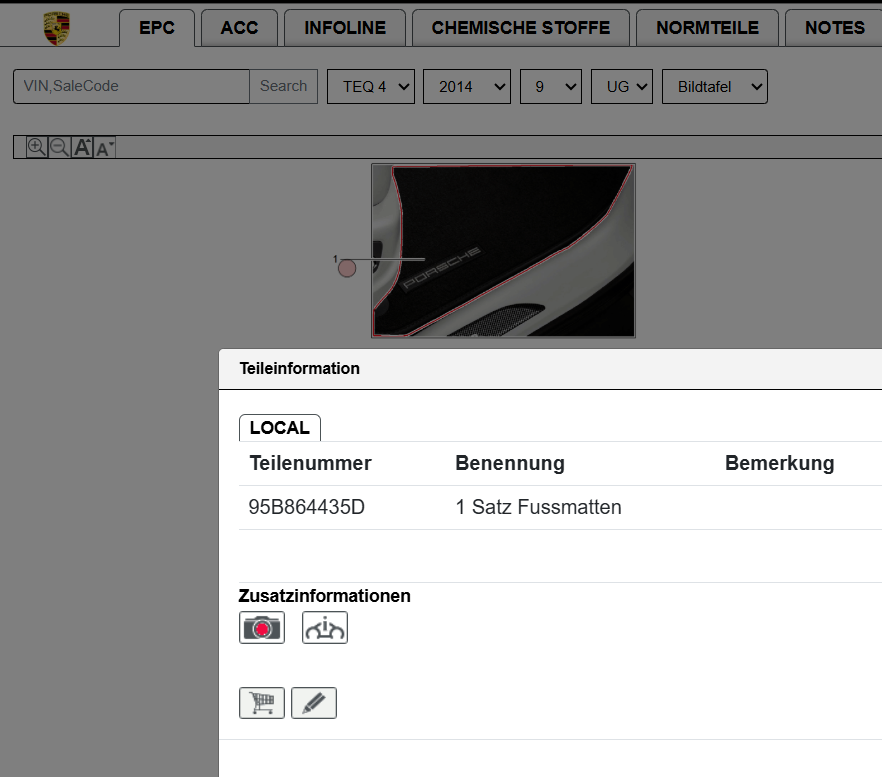Select the LOCAL tab in Teileinformation
The width and height of the screenshot is (882, 777).
click(x=279, y=428)
